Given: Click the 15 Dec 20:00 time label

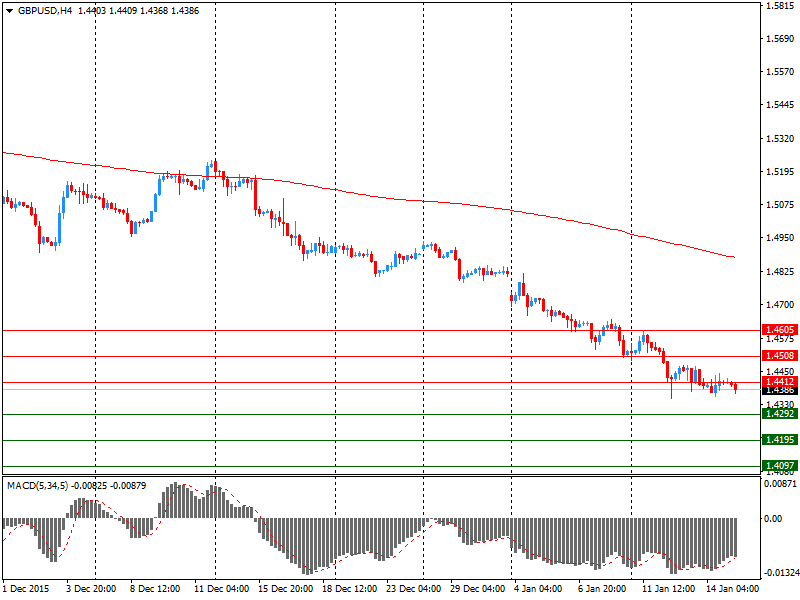Looking at the screenshot, I should [x=286, y=589].
